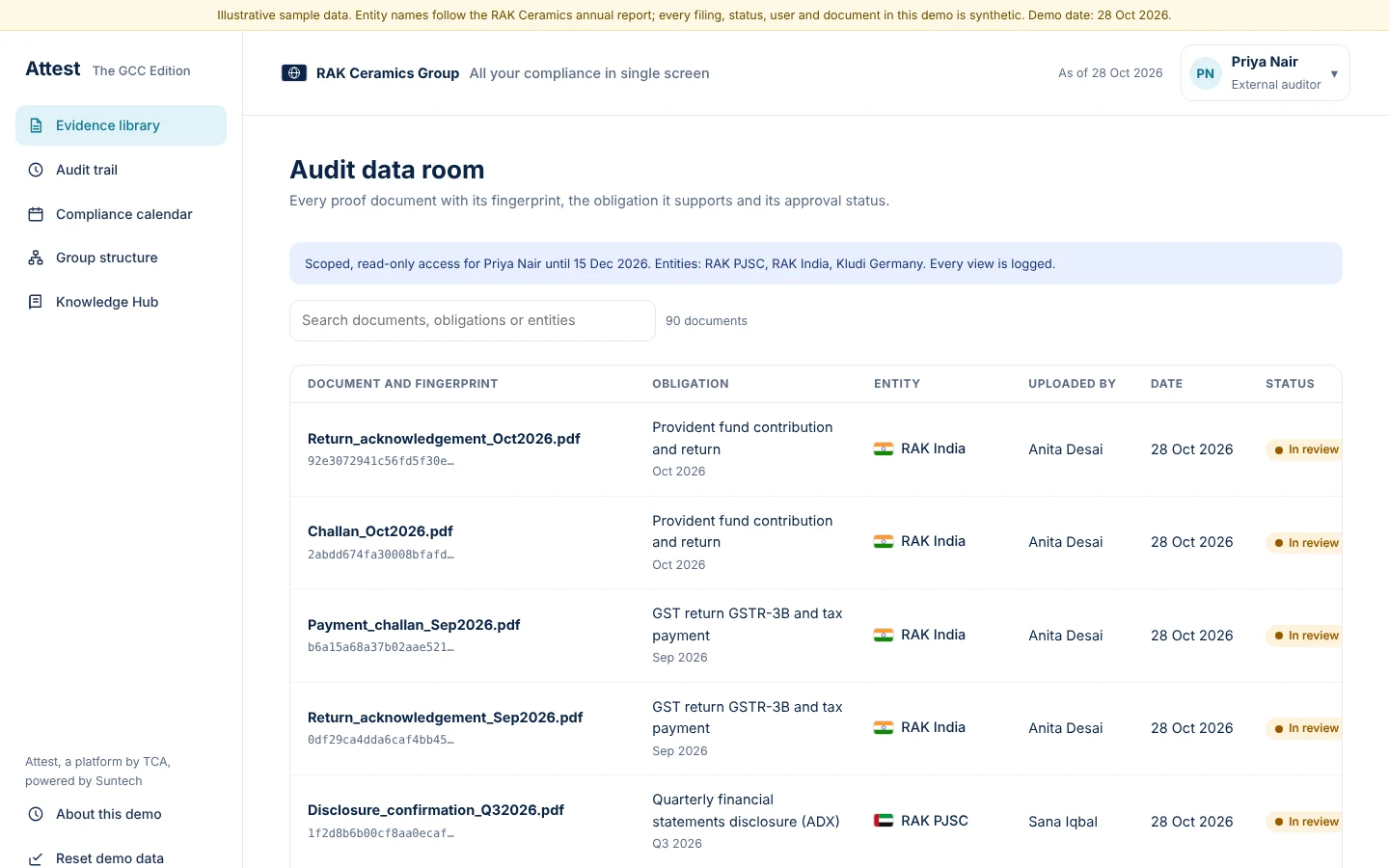Click fingerprint hash 92e3072941c56fd5f30e
This screenshot has width=1389, height=868.
coord(381,461)
